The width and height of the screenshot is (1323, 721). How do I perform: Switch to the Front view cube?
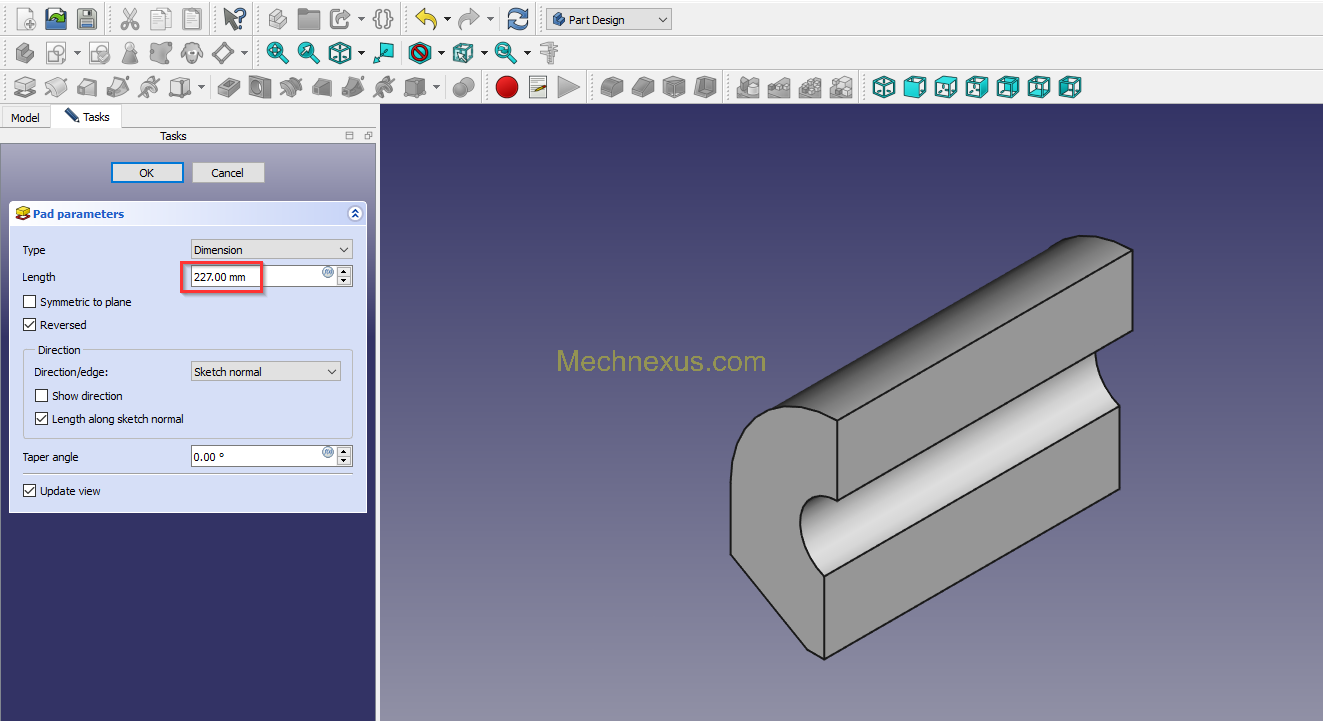tap(915, 87)
